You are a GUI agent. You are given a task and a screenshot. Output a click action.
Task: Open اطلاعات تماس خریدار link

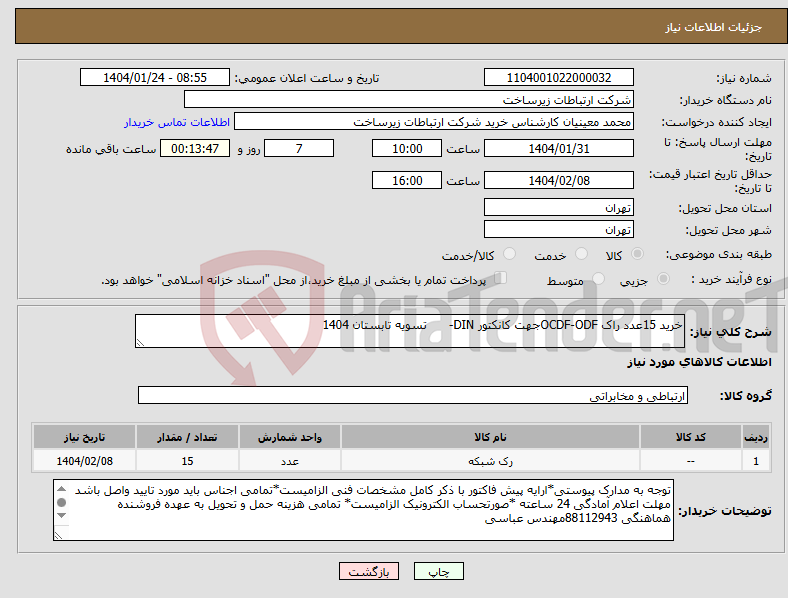[x=177, y=122]
